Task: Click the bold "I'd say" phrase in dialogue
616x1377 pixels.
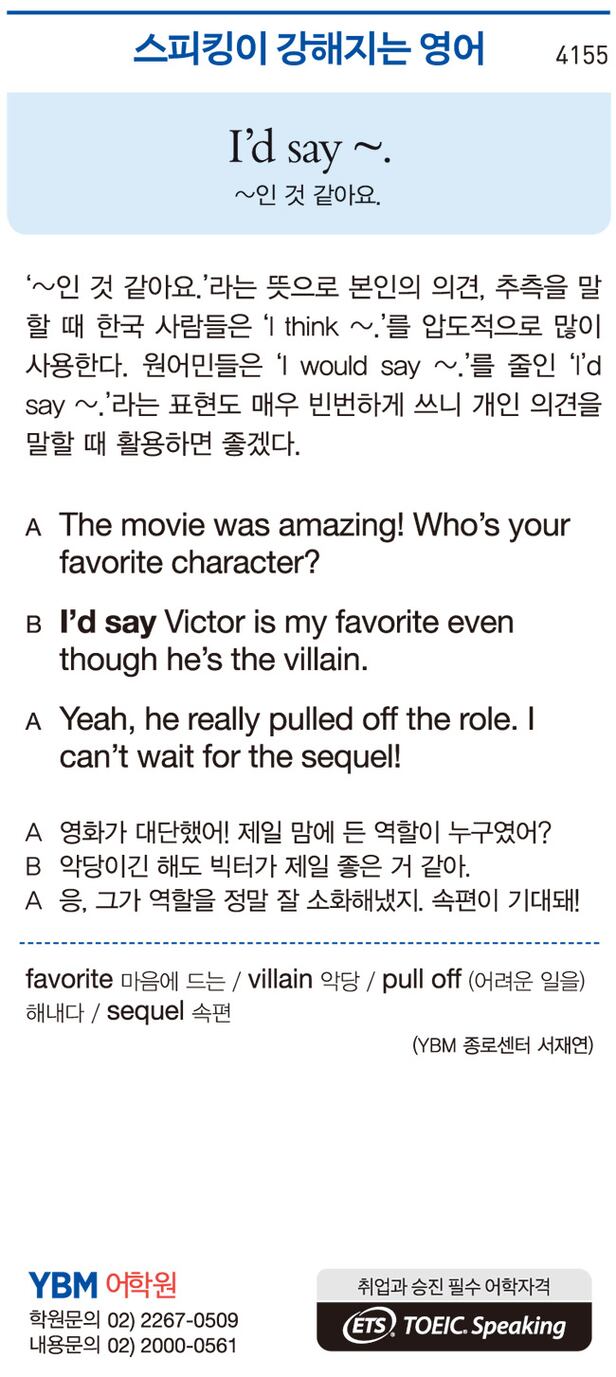Action: pyautogui.click(x=108, y=623)
